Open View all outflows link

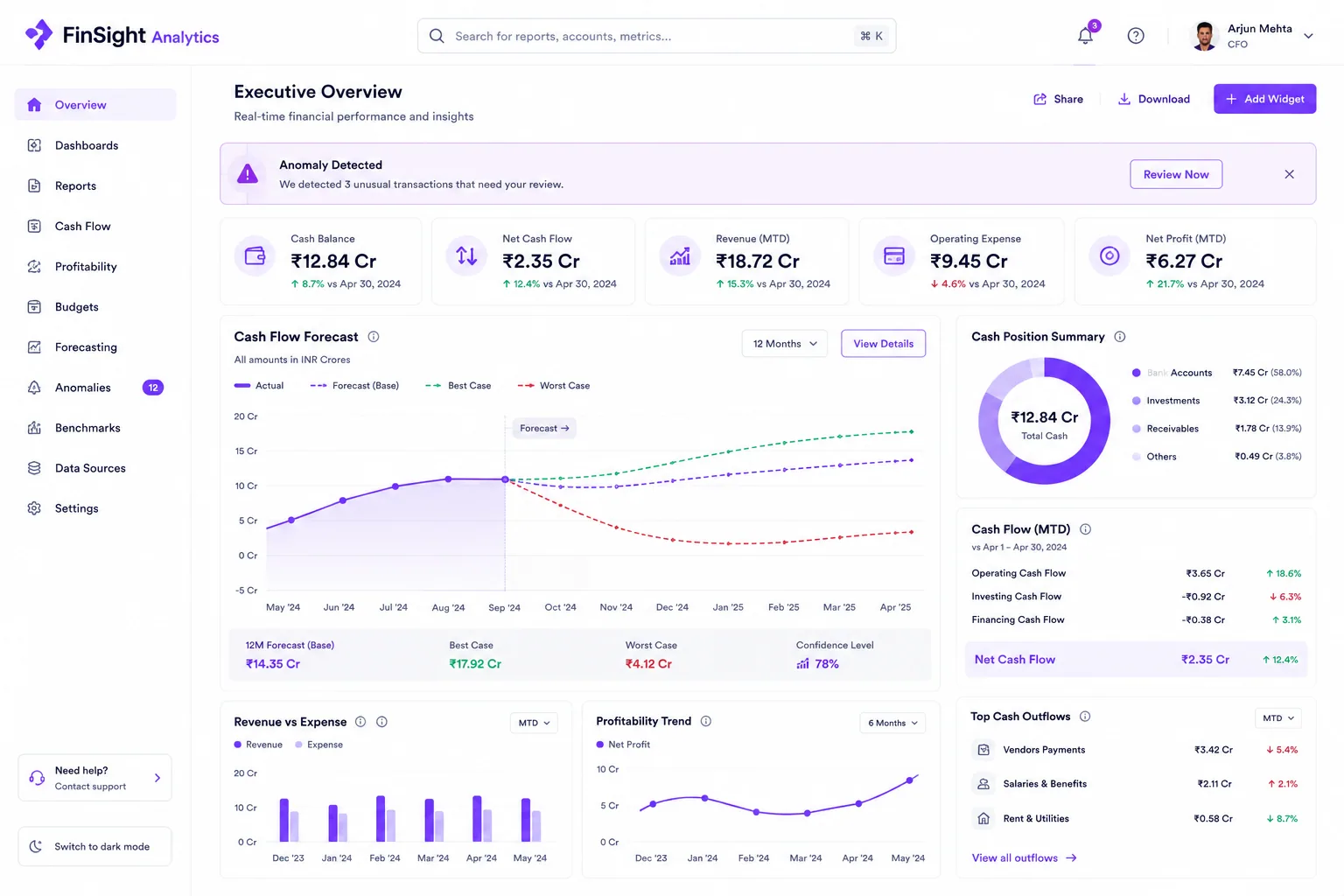[x=1024, y=858]
